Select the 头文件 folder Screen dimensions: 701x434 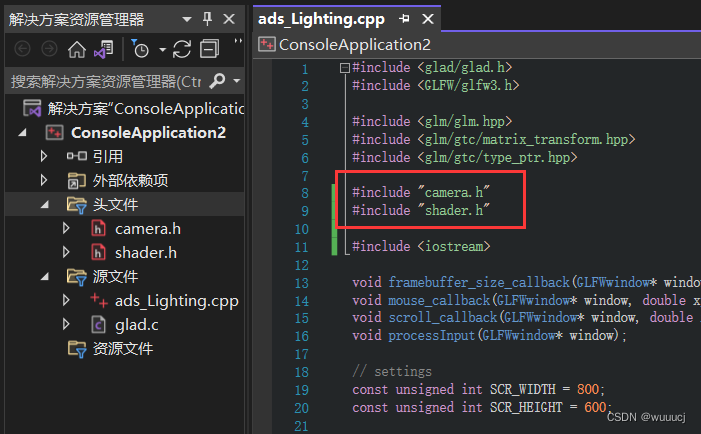tap(115, 205)
